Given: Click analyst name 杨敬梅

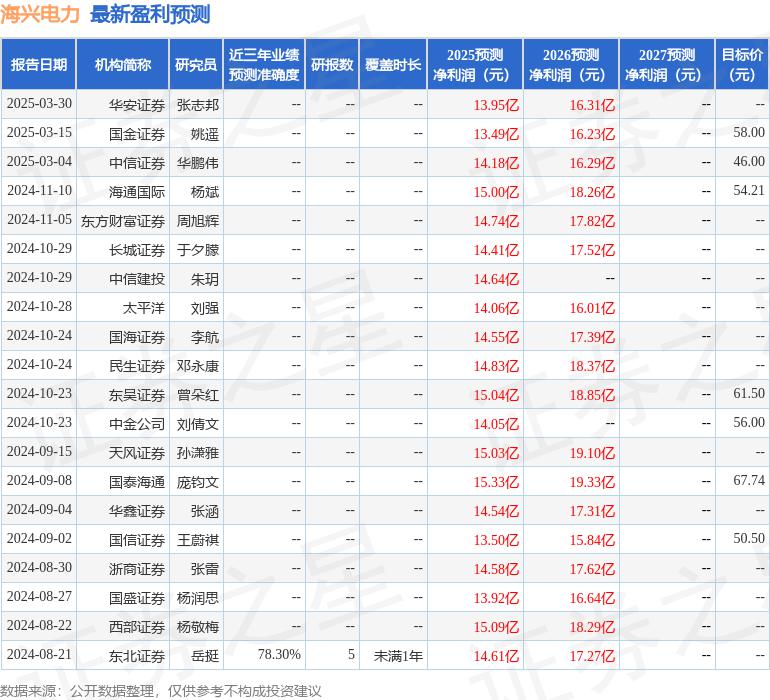Looking at the screenshot, I should (197, 627).
